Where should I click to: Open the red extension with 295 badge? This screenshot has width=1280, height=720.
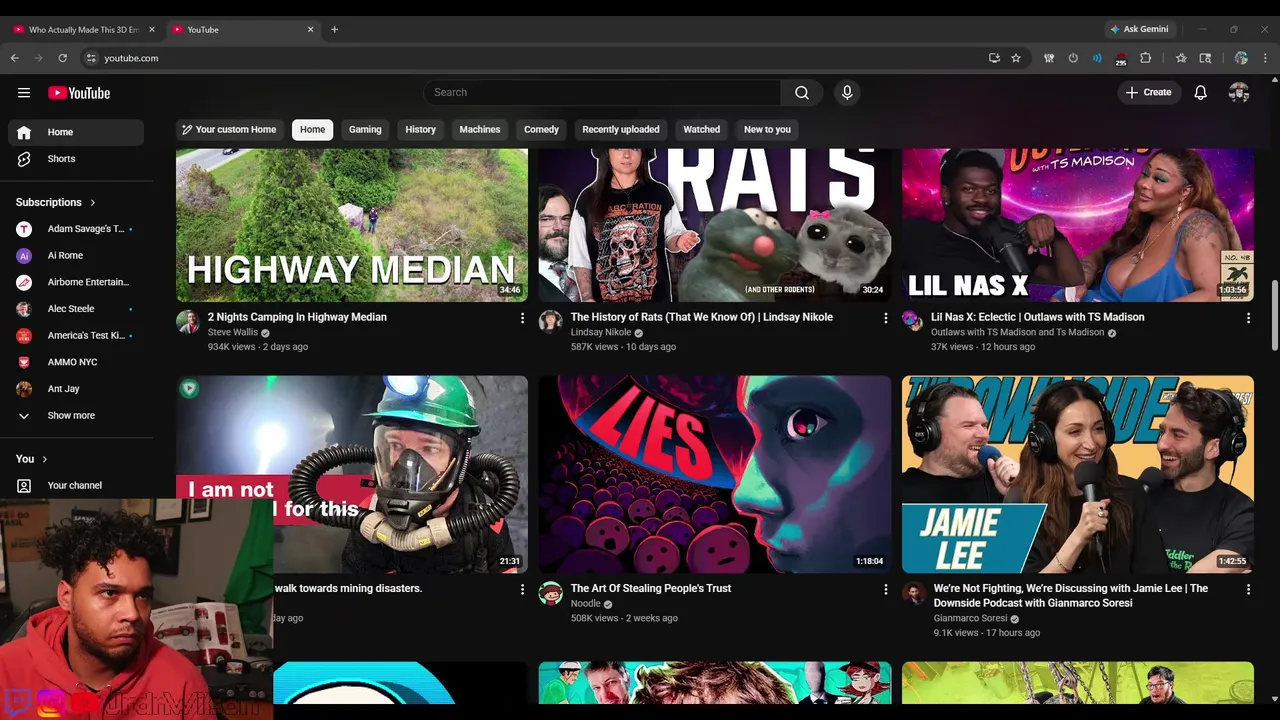(x=1121, y=59)
